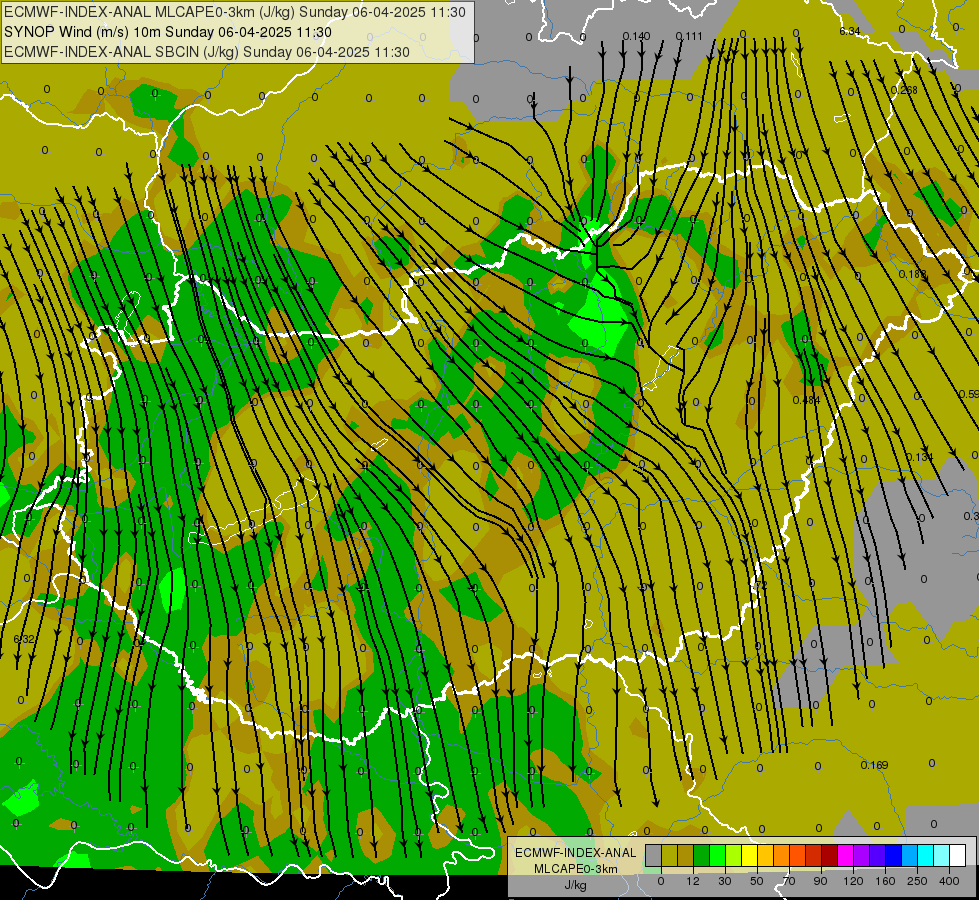The width and height of the screenshot is (979, 900).
Task: Select the orange-red legend swatch after 70
Action: tap(798, 855)
